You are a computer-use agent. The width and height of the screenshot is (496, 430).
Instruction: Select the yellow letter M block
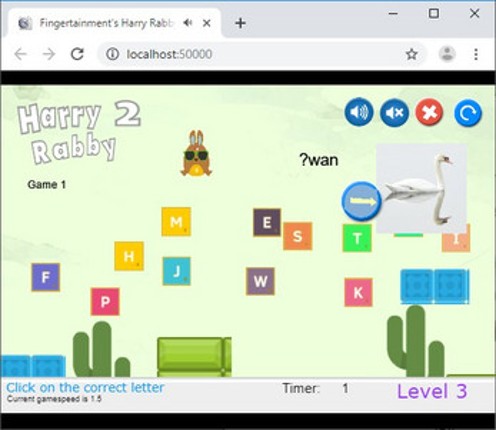[x=176, y=221]
